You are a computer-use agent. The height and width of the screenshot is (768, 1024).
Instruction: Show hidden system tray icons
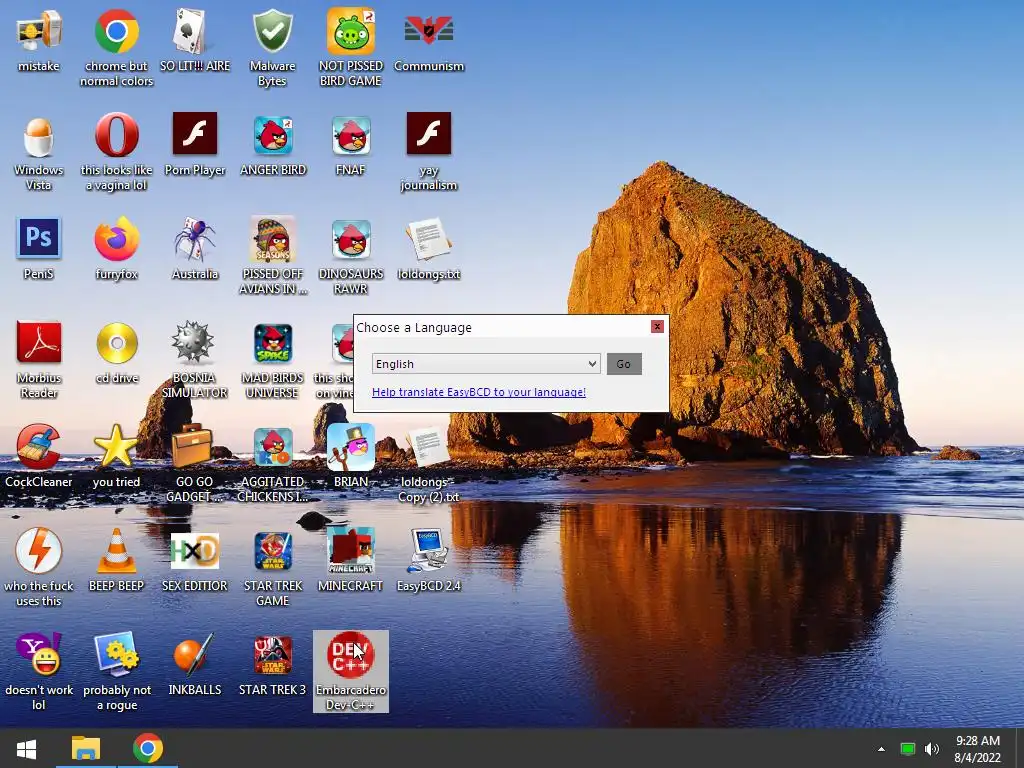point(881,749)
